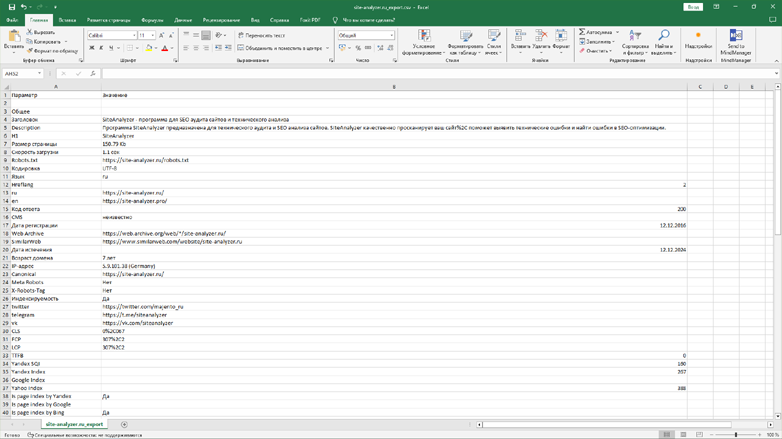Increase font size with the large A icon
This screenshot has width=782, height=439.
click(x=161, y=35)
